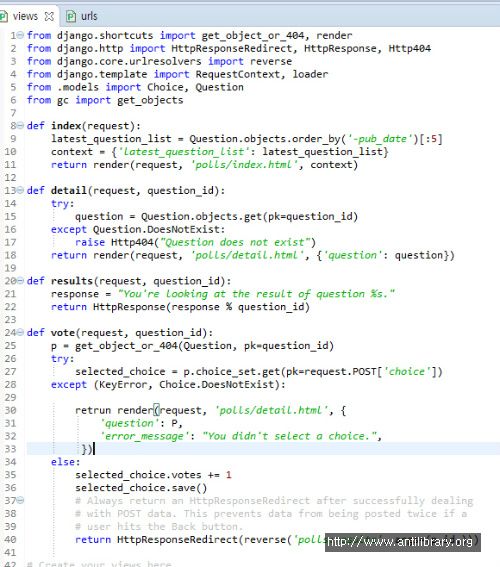Viewport: 500px width, 567px height.
Task: Click the 'detail' function name on line 13
Action: click(69, 191)
